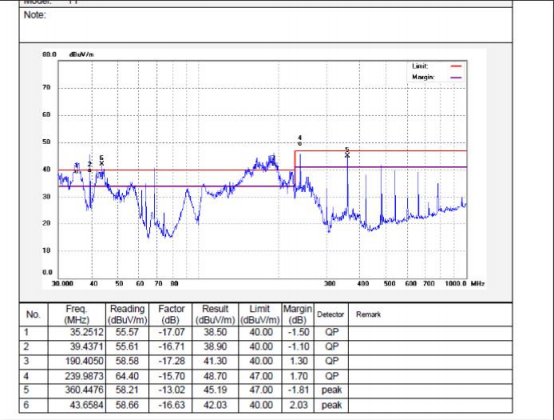Select peak marker 4 on the spectrum plot

(x=300, y=141)
